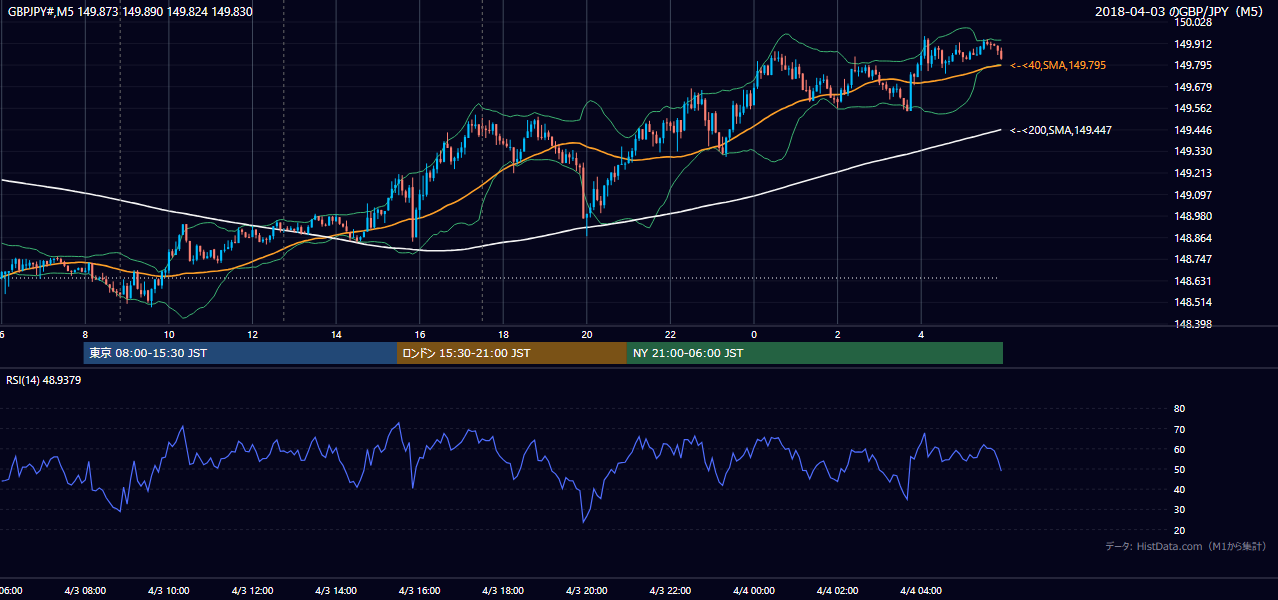Click the '4/3 08:00' bottom time label
The width and height of the screenshot is (1278, 600).
[x=84, y=591]
